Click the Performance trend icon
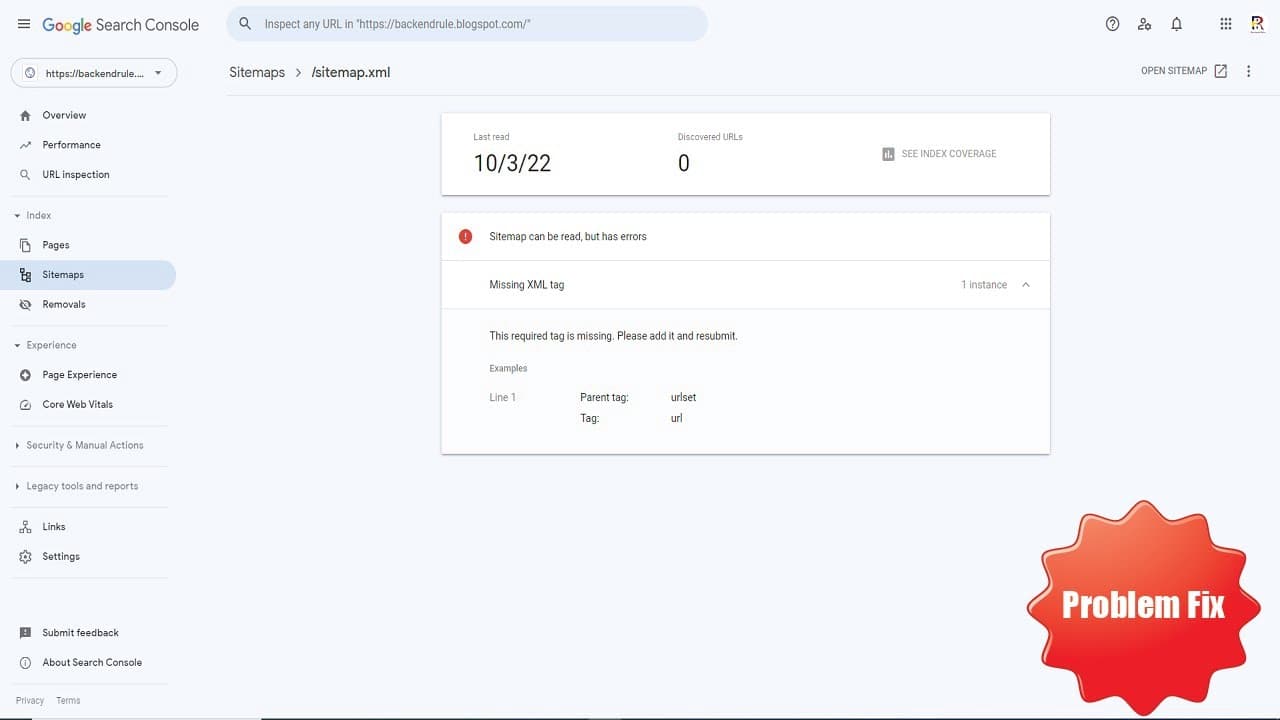 pyautogui.click(x=26, y=145)
